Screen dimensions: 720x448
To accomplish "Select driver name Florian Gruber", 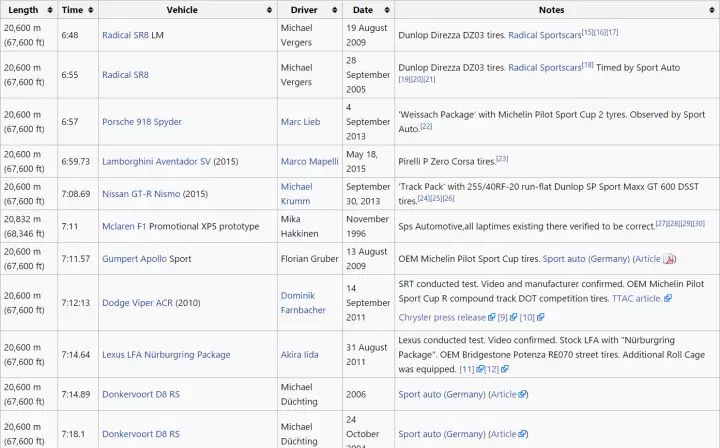I will tap(309, 259).
